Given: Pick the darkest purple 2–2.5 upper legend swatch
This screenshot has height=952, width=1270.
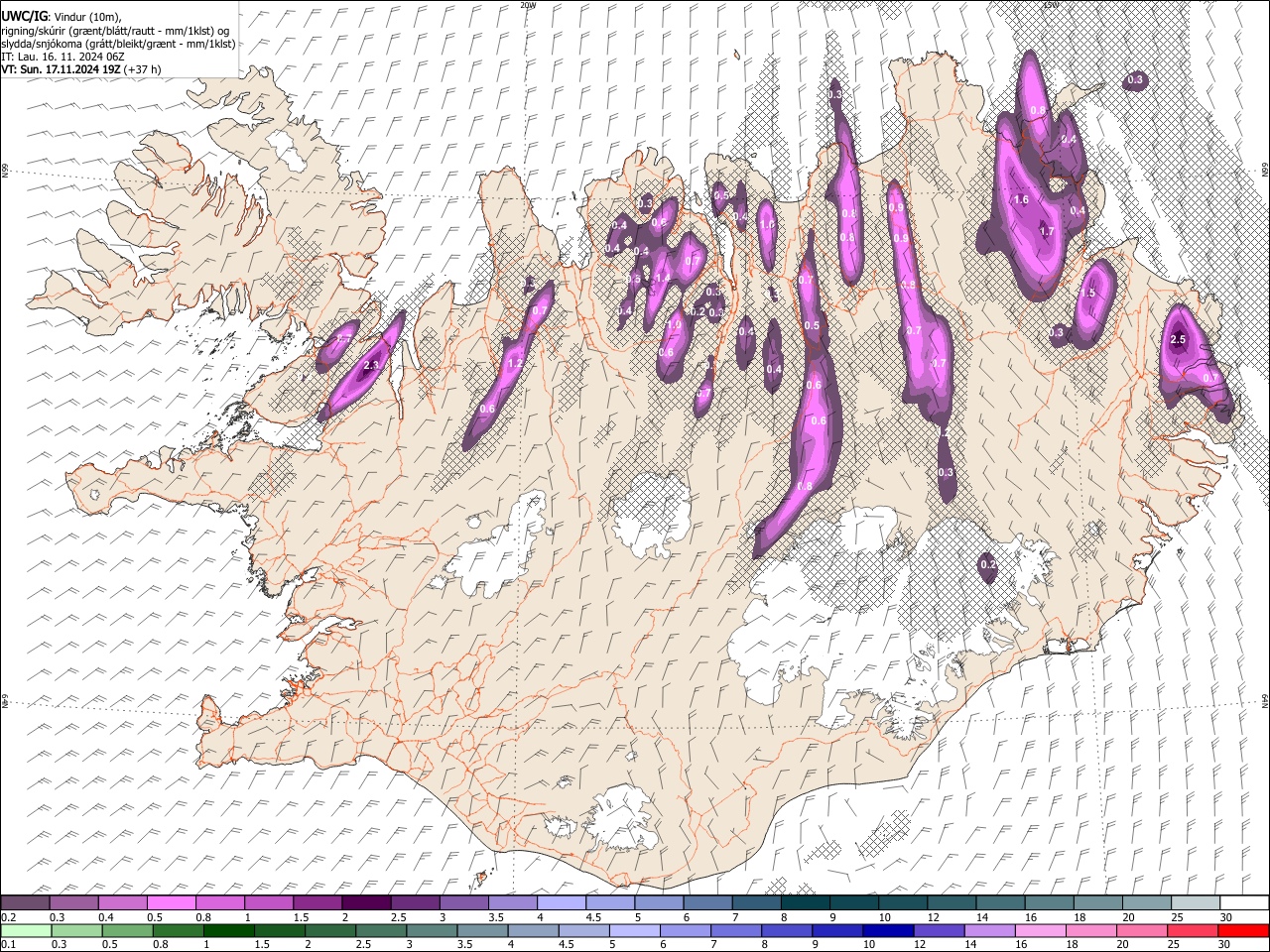Looking at the screenshot, I should coord(366,902).
